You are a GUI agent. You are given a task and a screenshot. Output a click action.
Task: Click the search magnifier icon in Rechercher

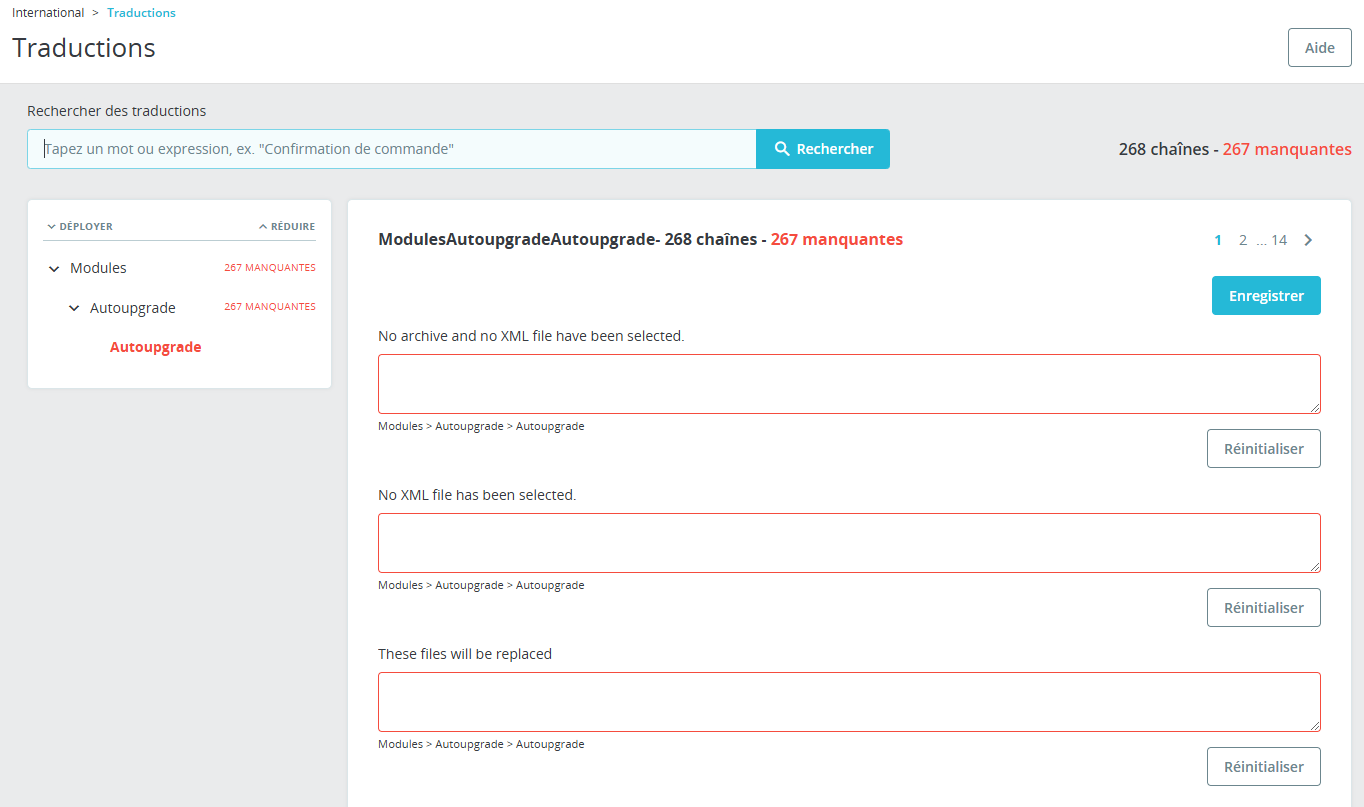coord(782,149)
